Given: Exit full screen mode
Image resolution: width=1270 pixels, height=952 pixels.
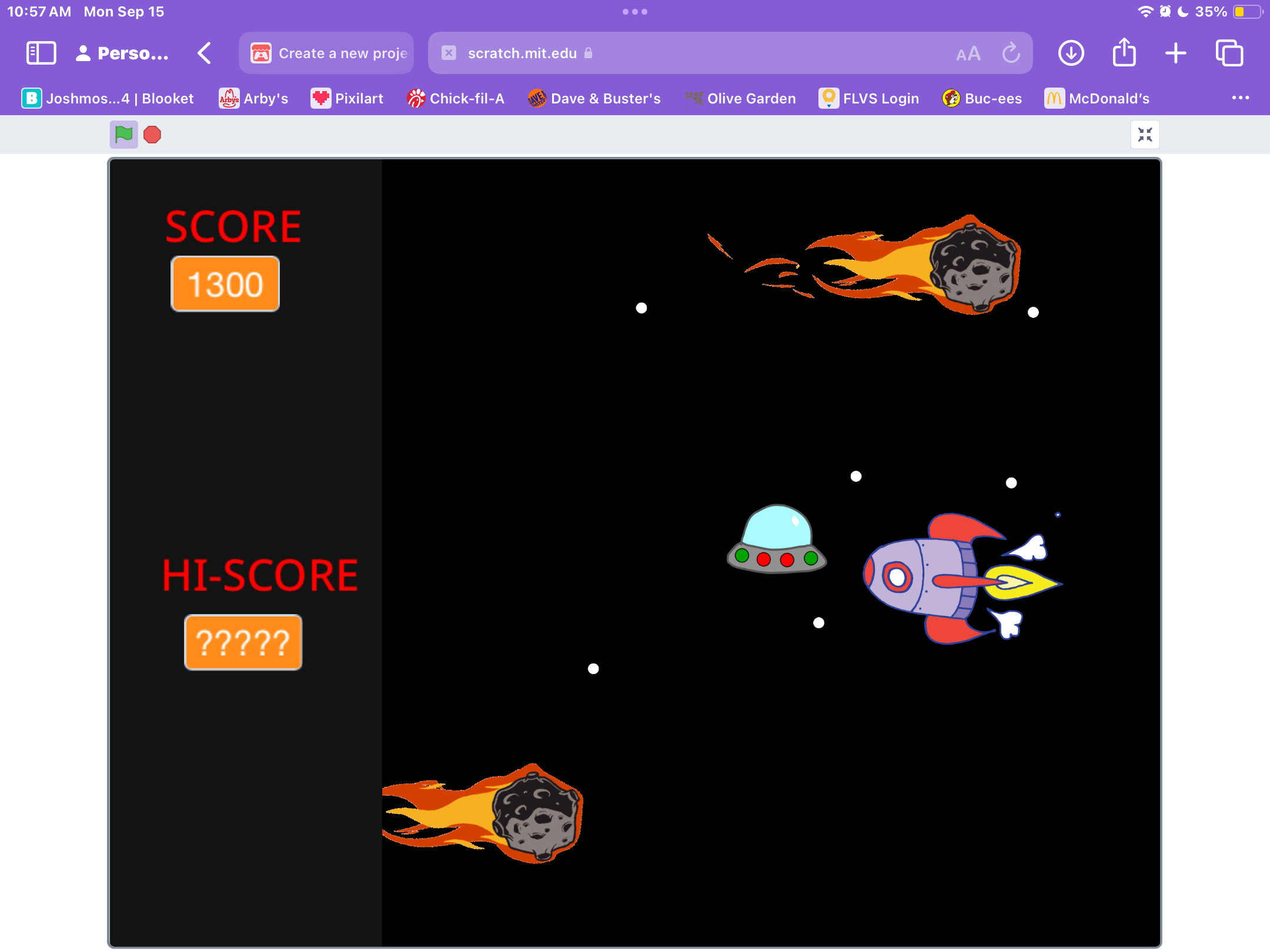Looking at the screenshot, I should (x=1144, y=135).
